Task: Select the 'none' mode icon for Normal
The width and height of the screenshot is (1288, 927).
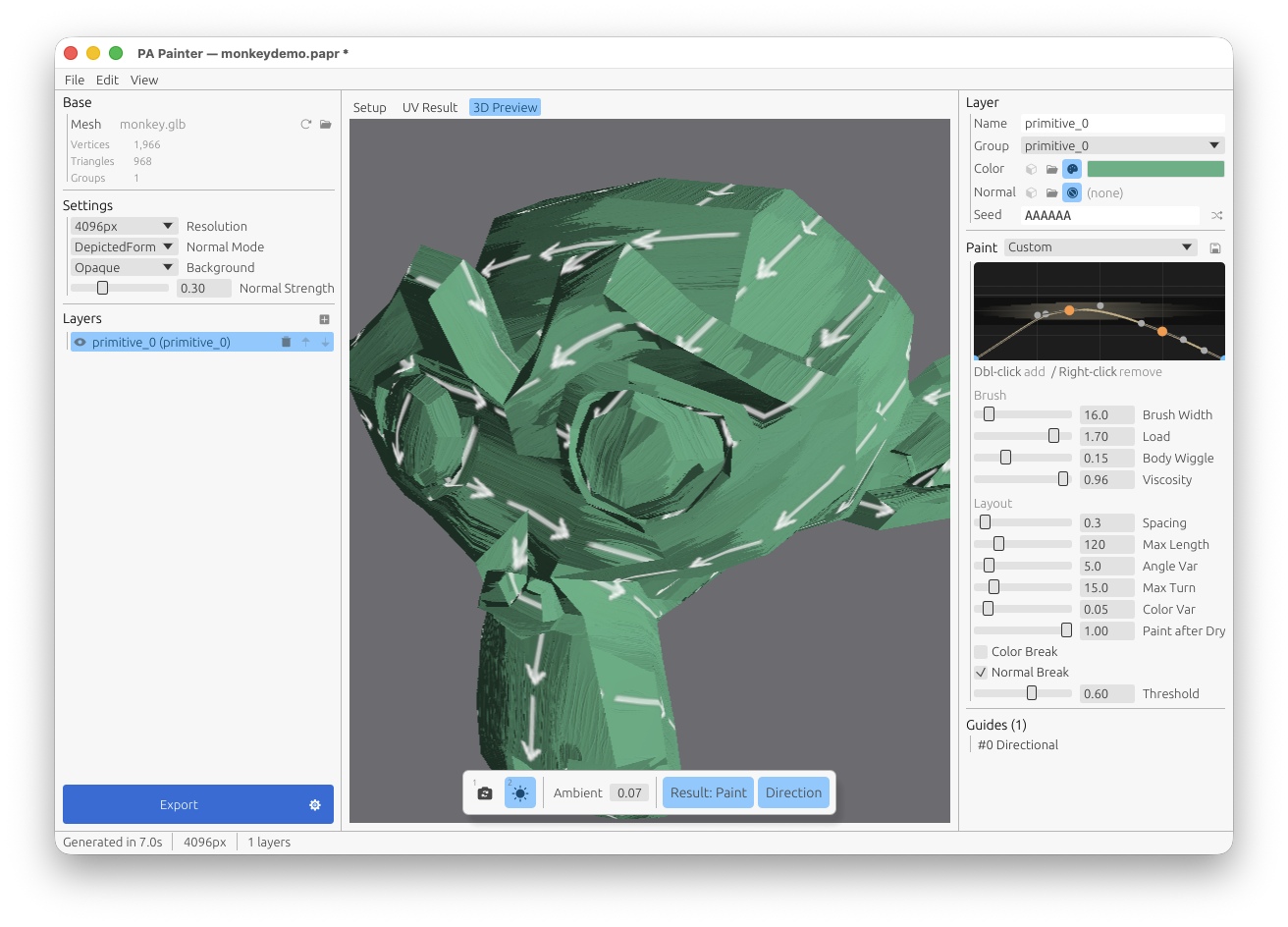Action: pos(1072,192)
